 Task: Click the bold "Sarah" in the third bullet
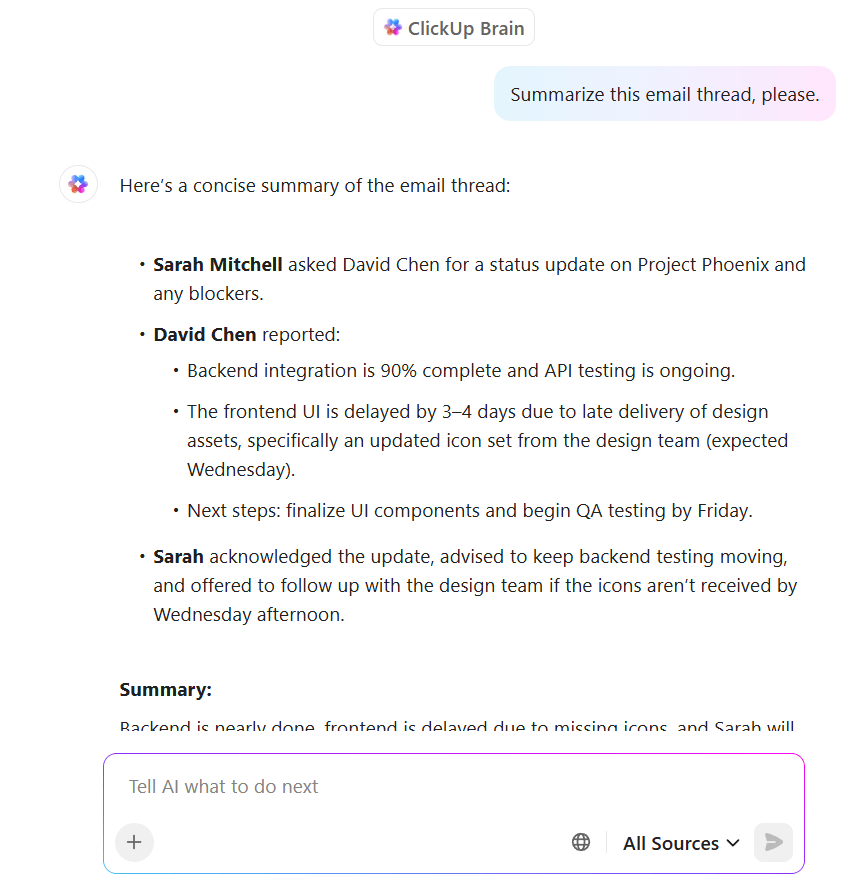click(x=178, y=557)
